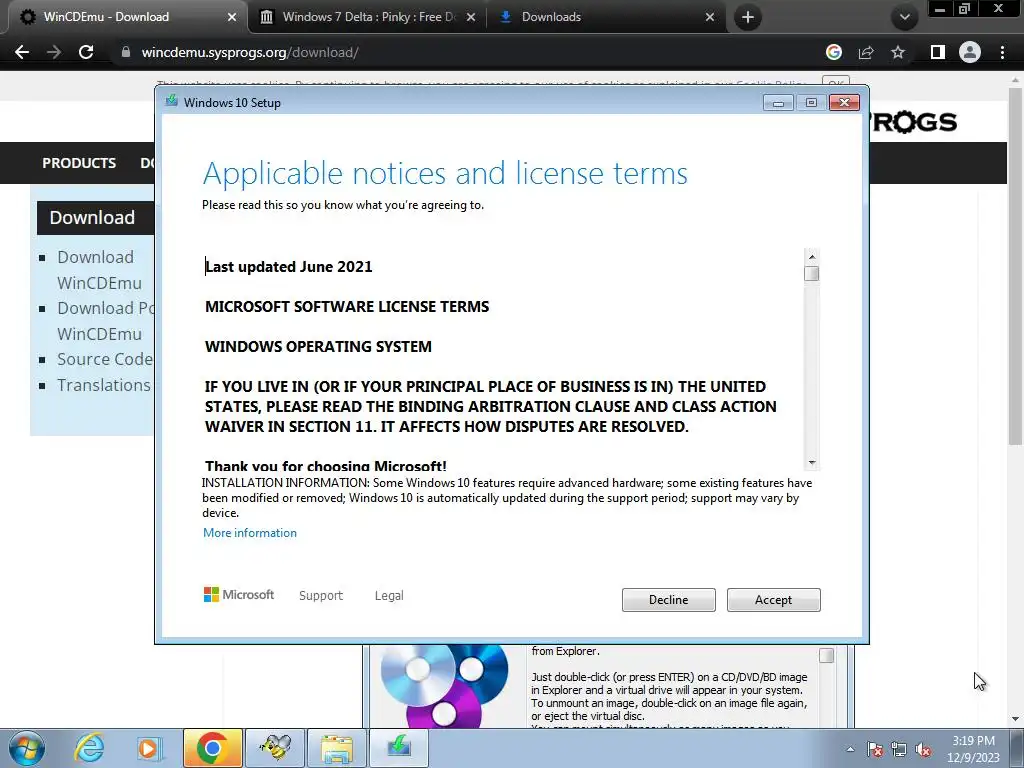Open the Chrome profile avatar
This screenshot has width=1024, height=768.
(970, 52)
